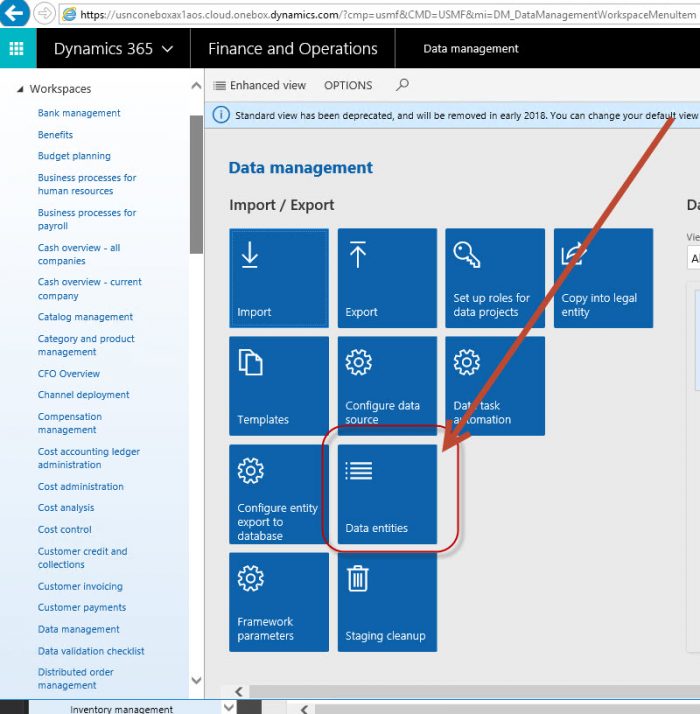
Task: Open Configure entity export to database tile
Action: pos(279,494)
